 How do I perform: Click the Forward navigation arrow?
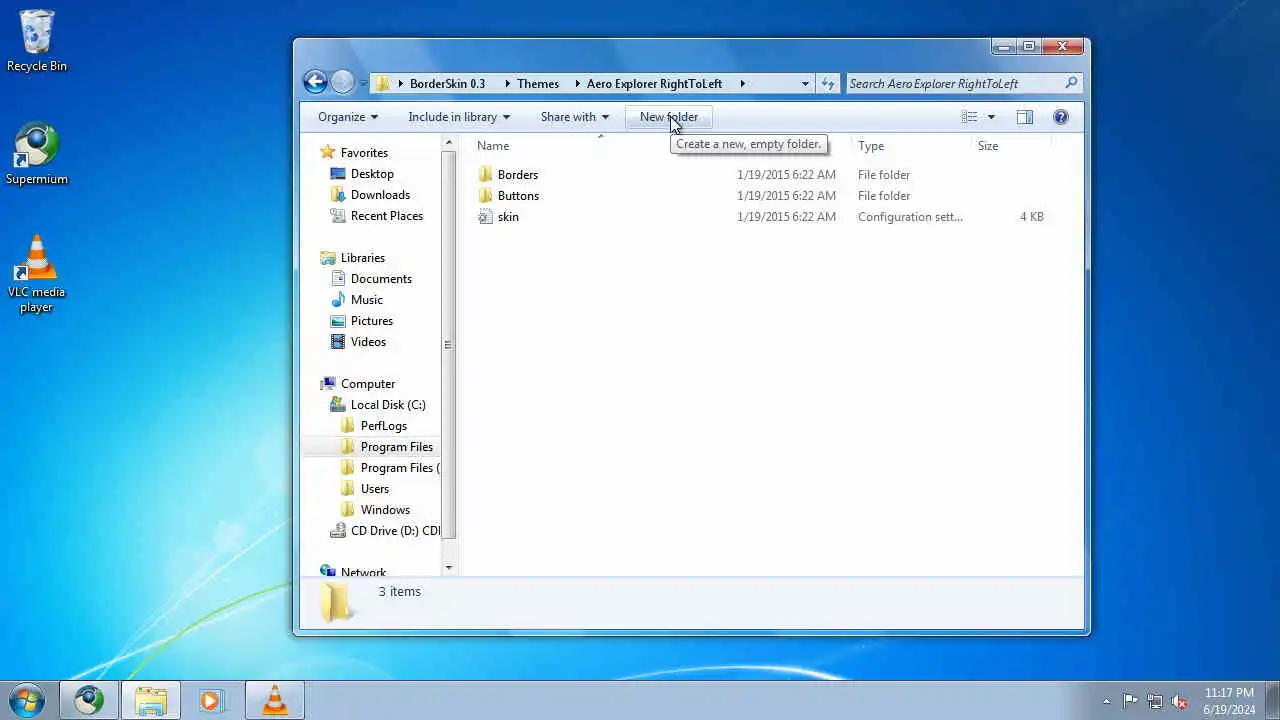coord(342,83)
